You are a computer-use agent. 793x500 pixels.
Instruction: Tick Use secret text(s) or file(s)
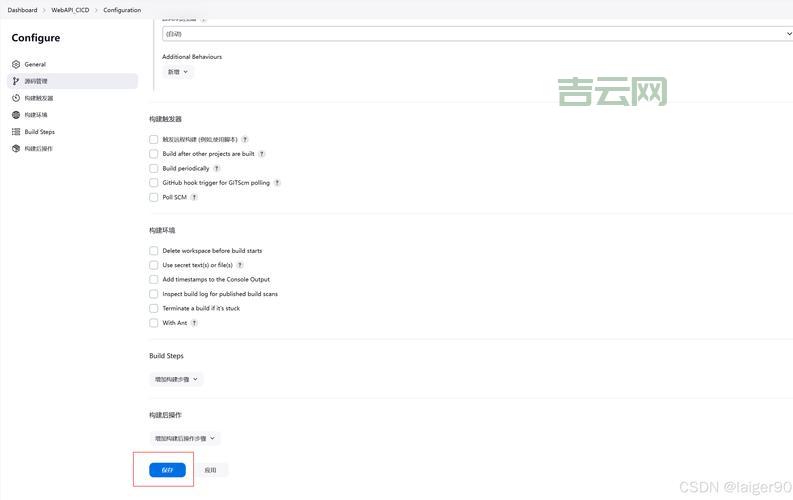[154, 265]
